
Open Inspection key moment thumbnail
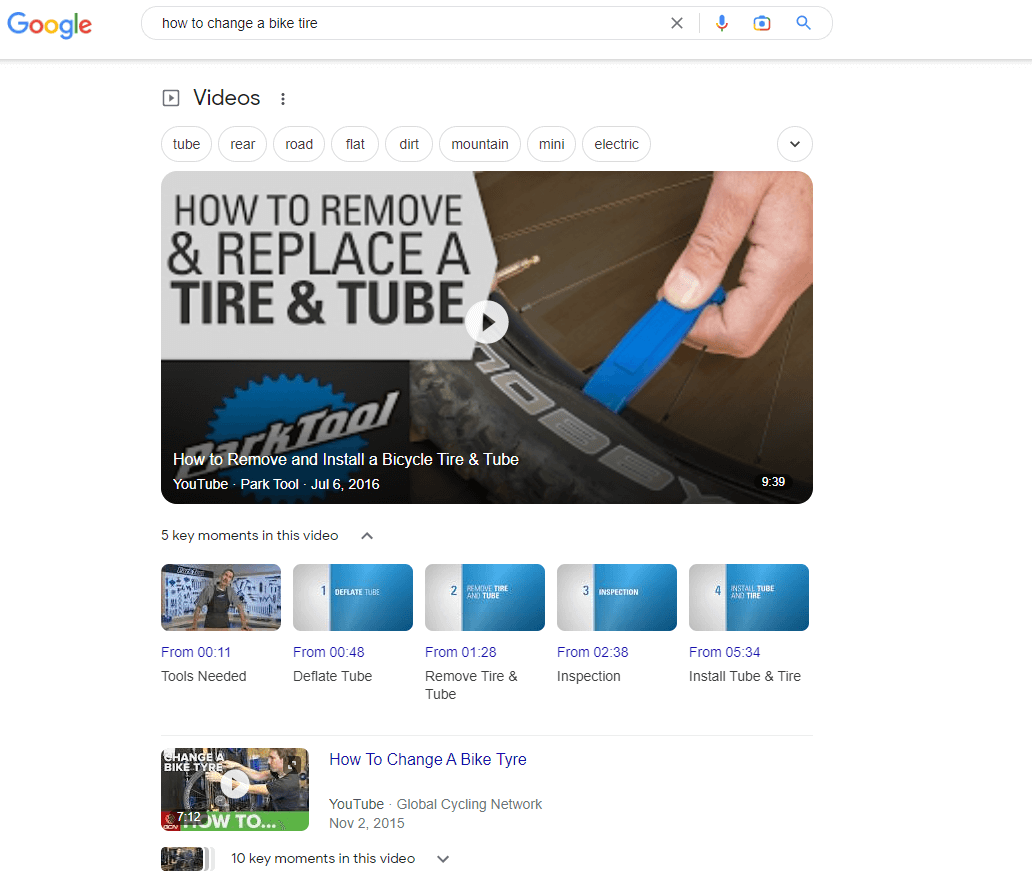(617, 597)
